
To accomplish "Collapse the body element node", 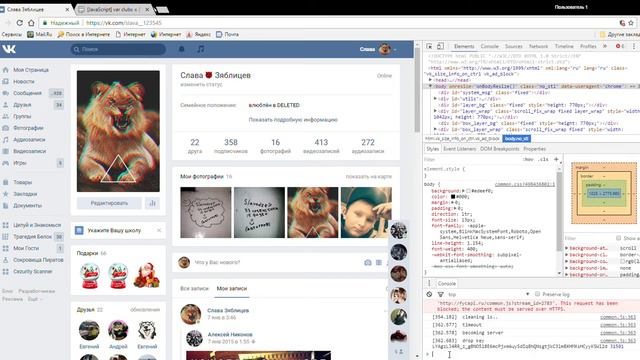I will click(430, 86).
